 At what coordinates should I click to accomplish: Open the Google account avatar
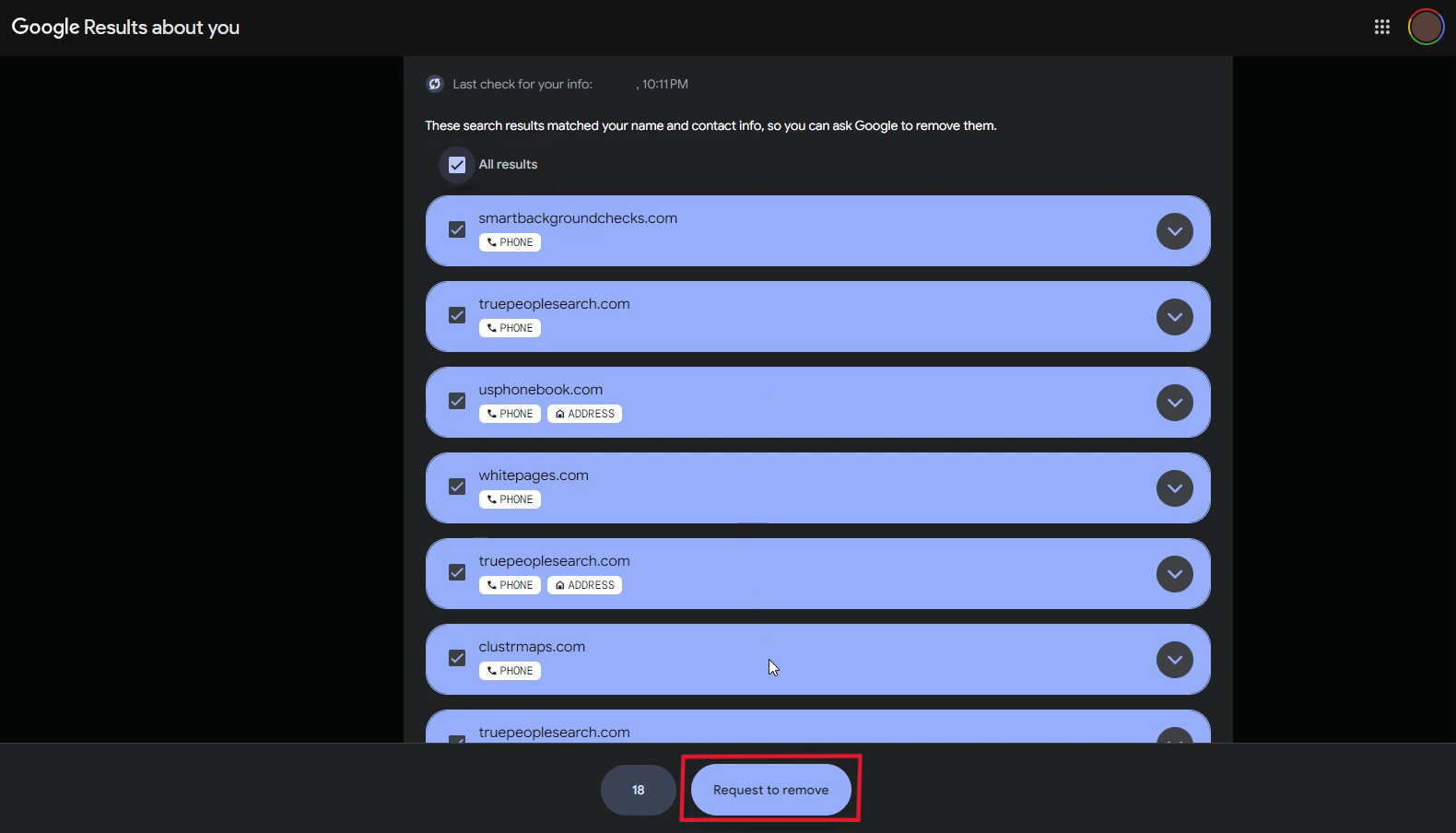tap(1426, 27)
